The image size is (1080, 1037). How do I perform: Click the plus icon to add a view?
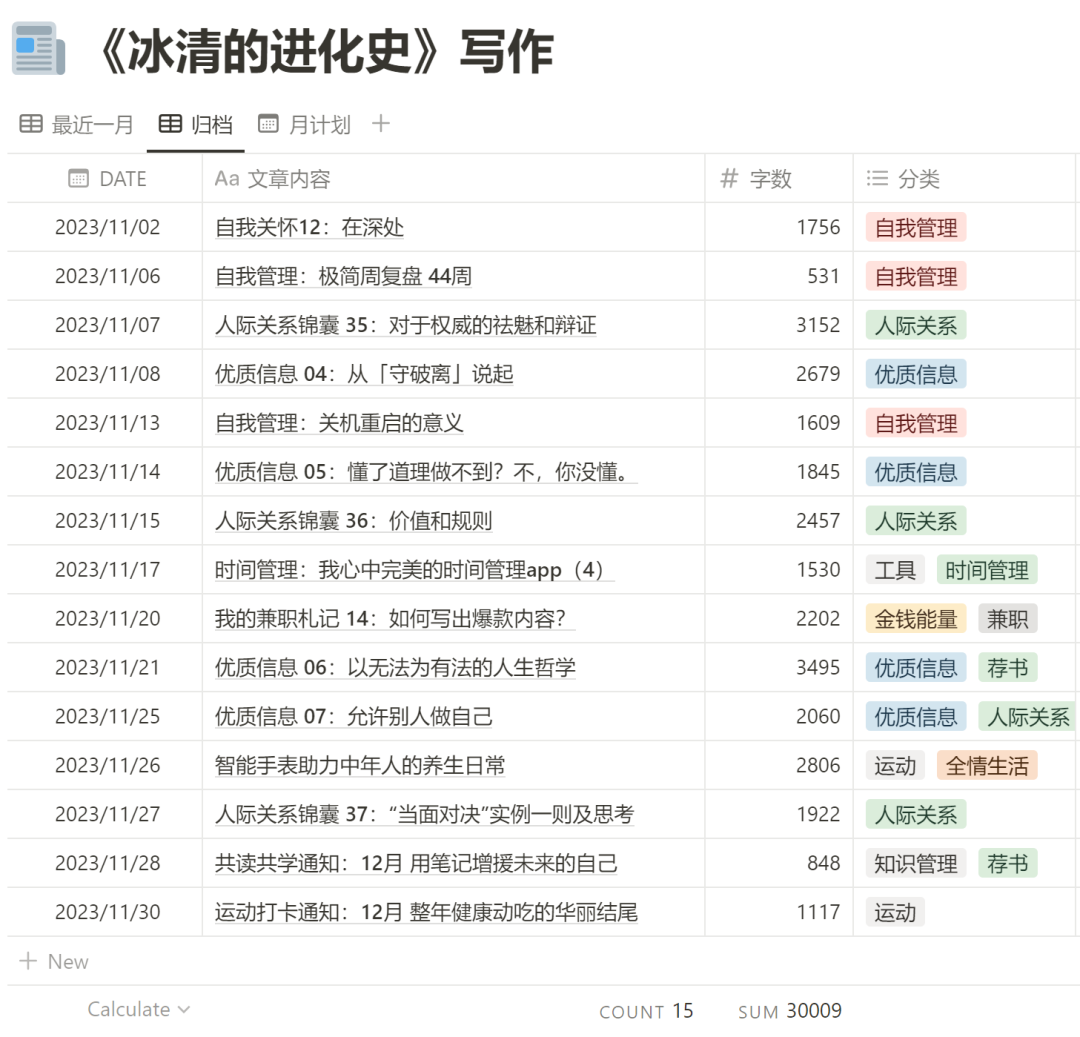tap(380, 124)
